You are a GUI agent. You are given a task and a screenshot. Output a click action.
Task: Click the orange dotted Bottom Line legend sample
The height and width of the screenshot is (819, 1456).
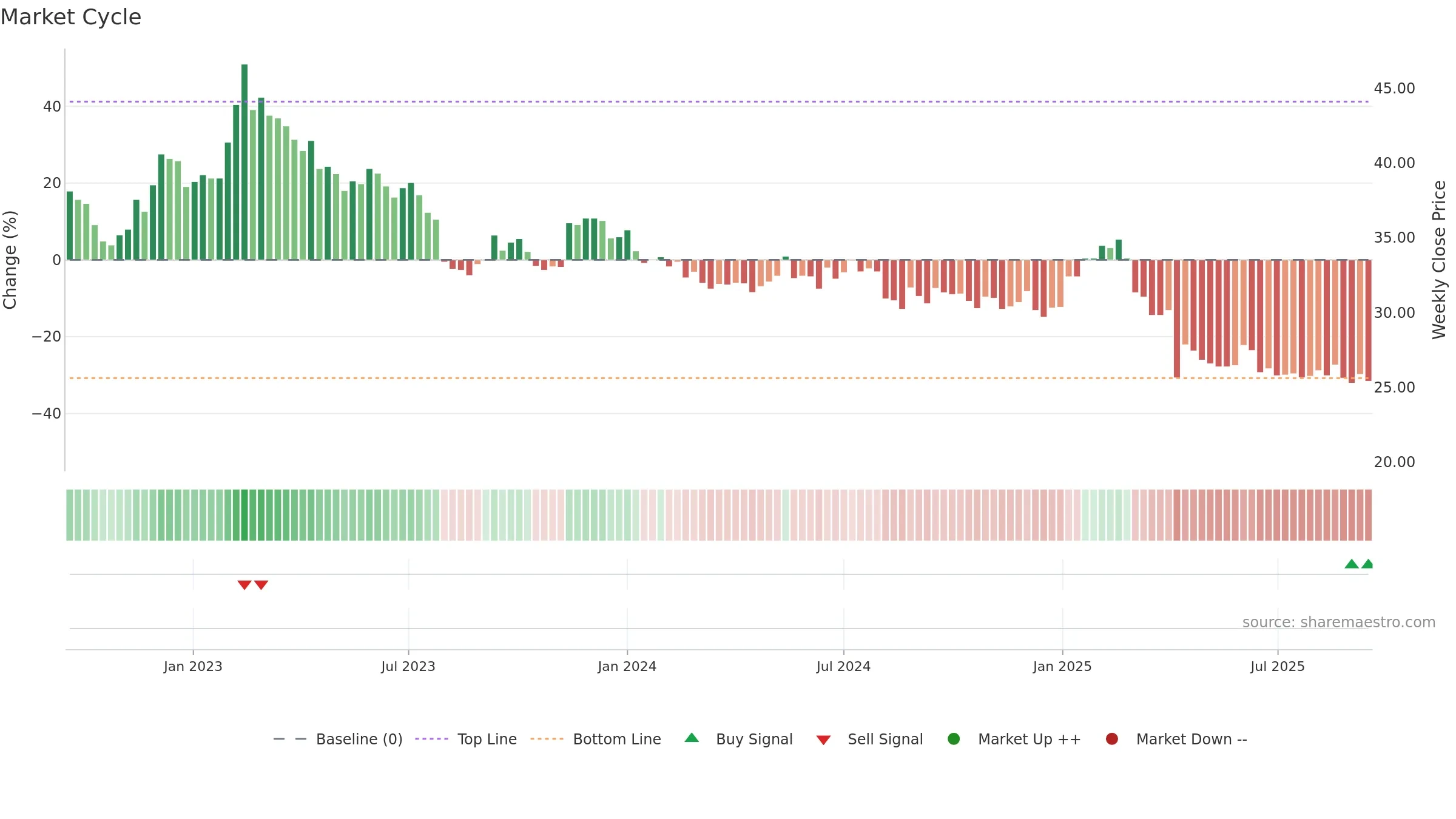point(547,739)
